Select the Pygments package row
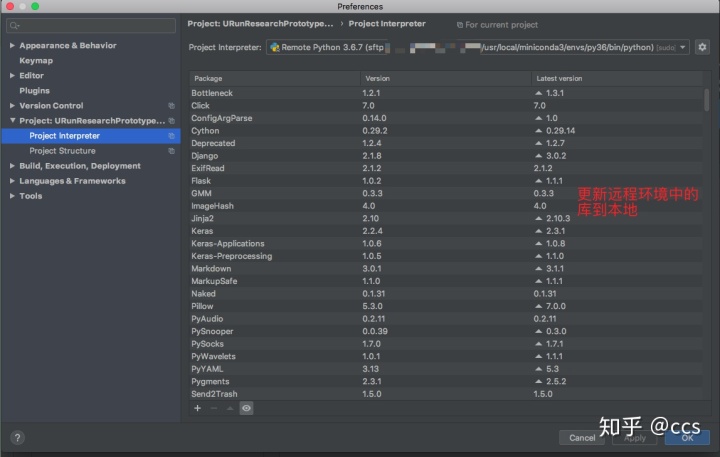The width and height of the screenshot is (720, 457). click(x=446, y=381)
